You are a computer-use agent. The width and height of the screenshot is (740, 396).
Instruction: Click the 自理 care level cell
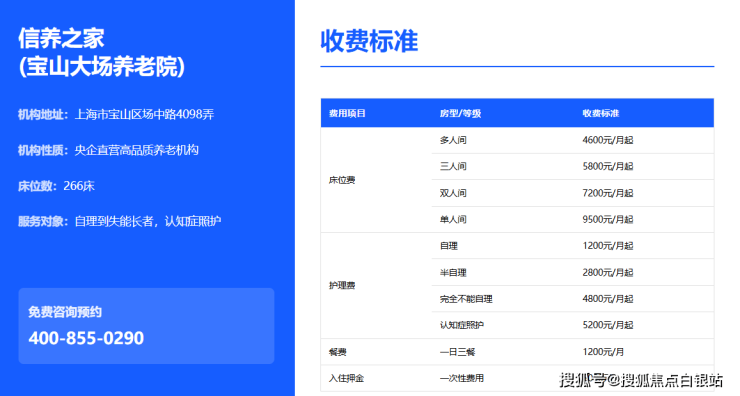coord(449,246)
